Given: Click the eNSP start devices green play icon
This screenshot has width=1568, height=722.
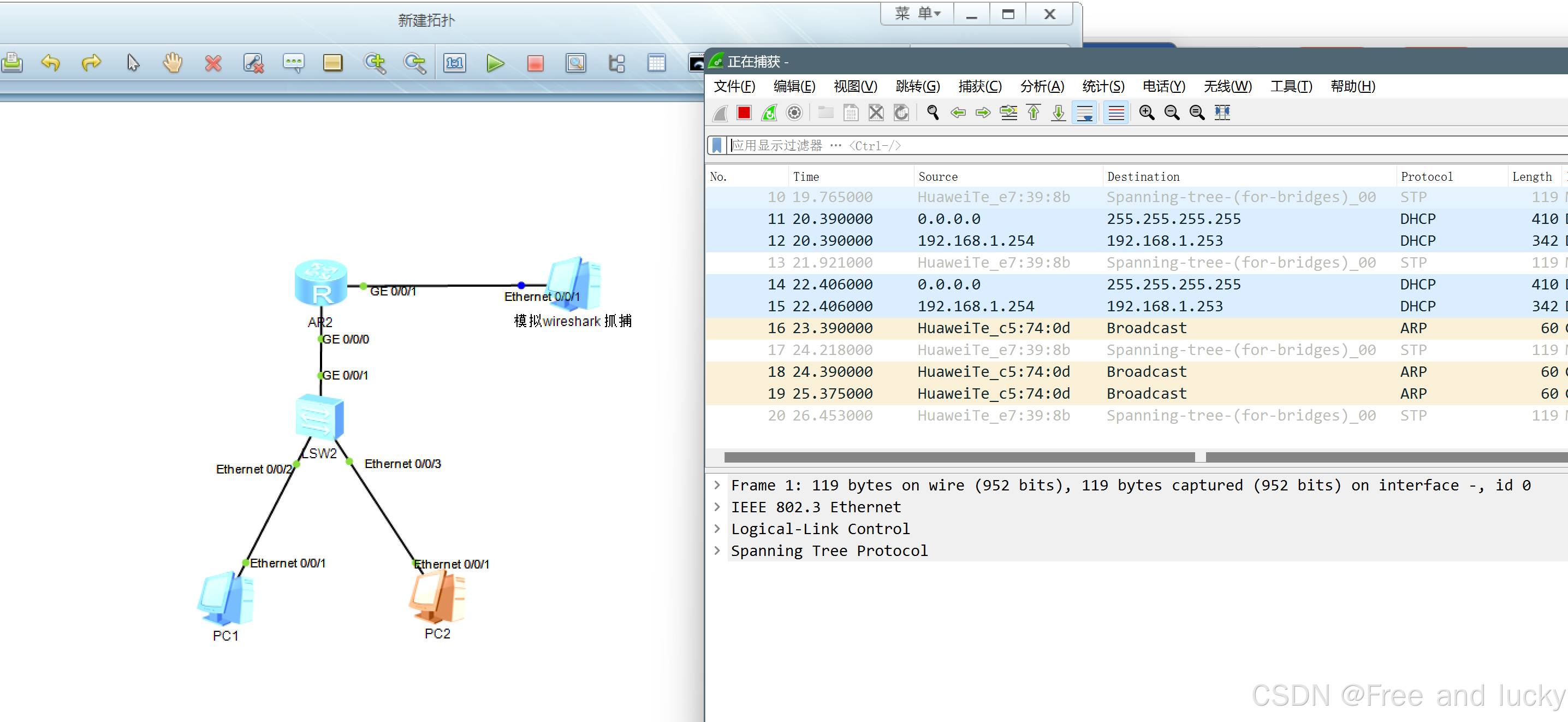Looking at the screenshot, I should [496, 63].
